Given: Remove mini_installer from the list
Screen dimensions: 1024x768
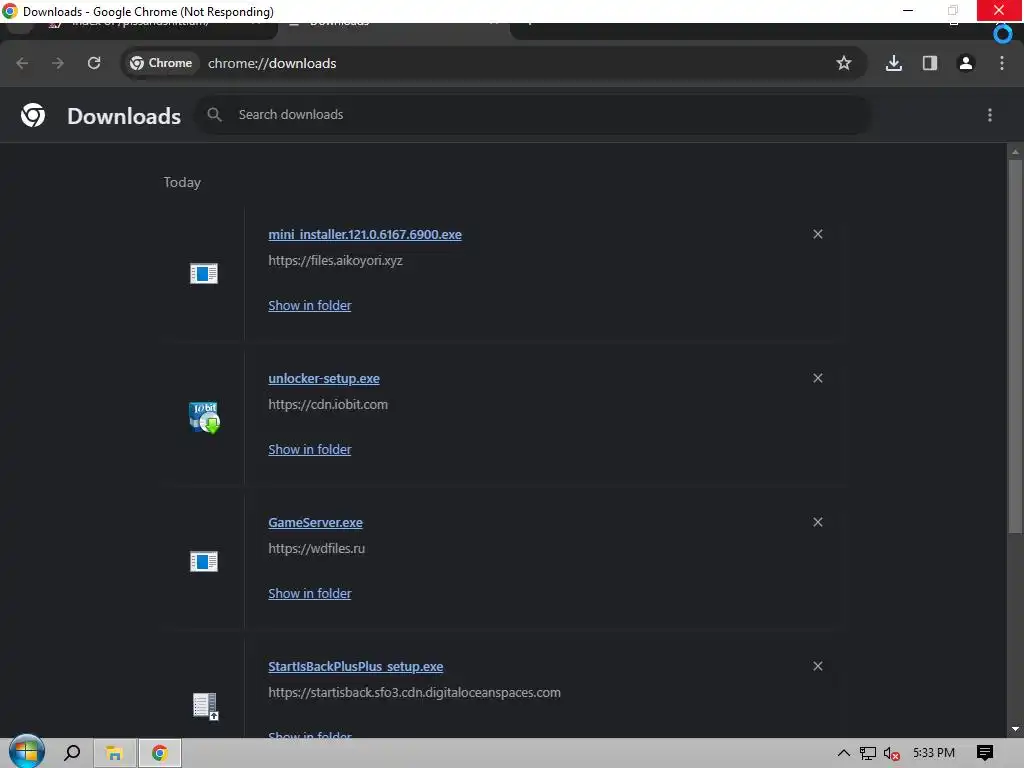Looking at the screenshot, I should (x=818, y=234).
